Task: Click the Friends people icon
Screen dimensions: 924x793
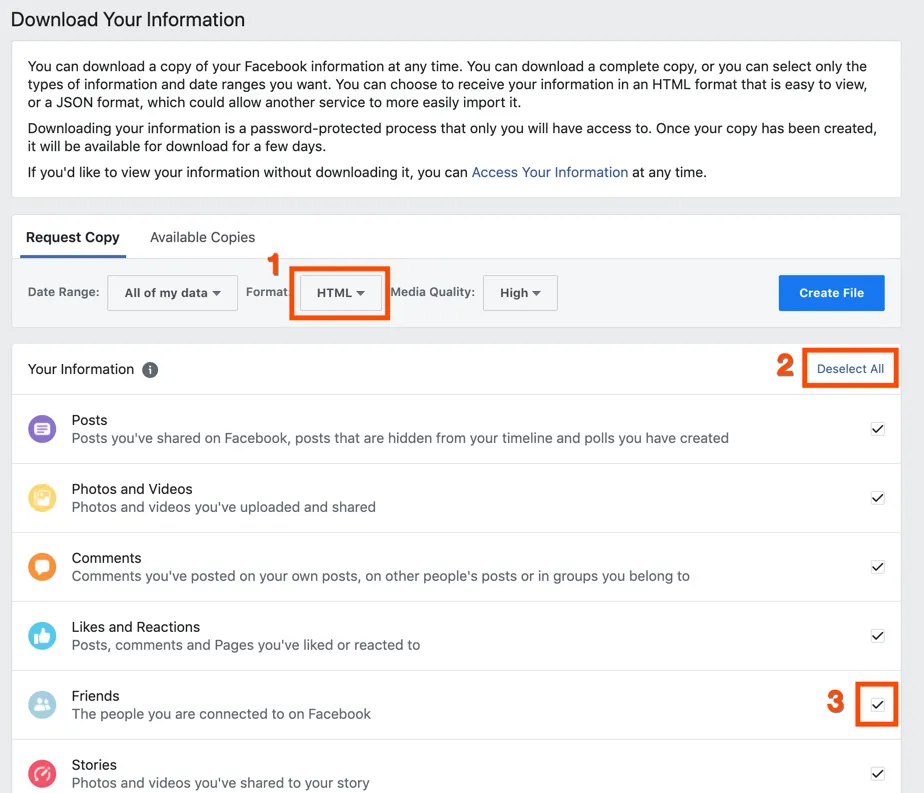Action: click(x=42, y=705)
